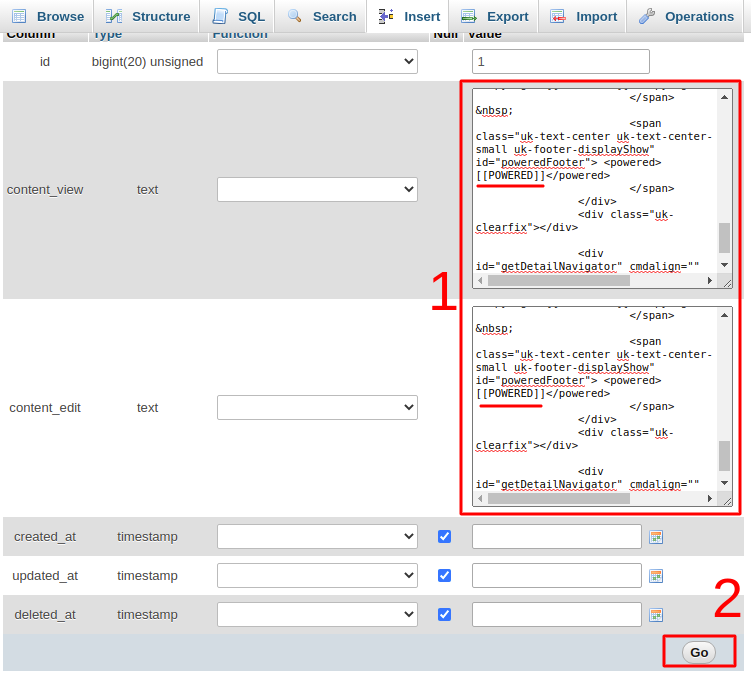Click content_view horizontal scrollbar thumb
Viewport: 751px width, 675px height.
pyautogui.click(x=558, y=281)
